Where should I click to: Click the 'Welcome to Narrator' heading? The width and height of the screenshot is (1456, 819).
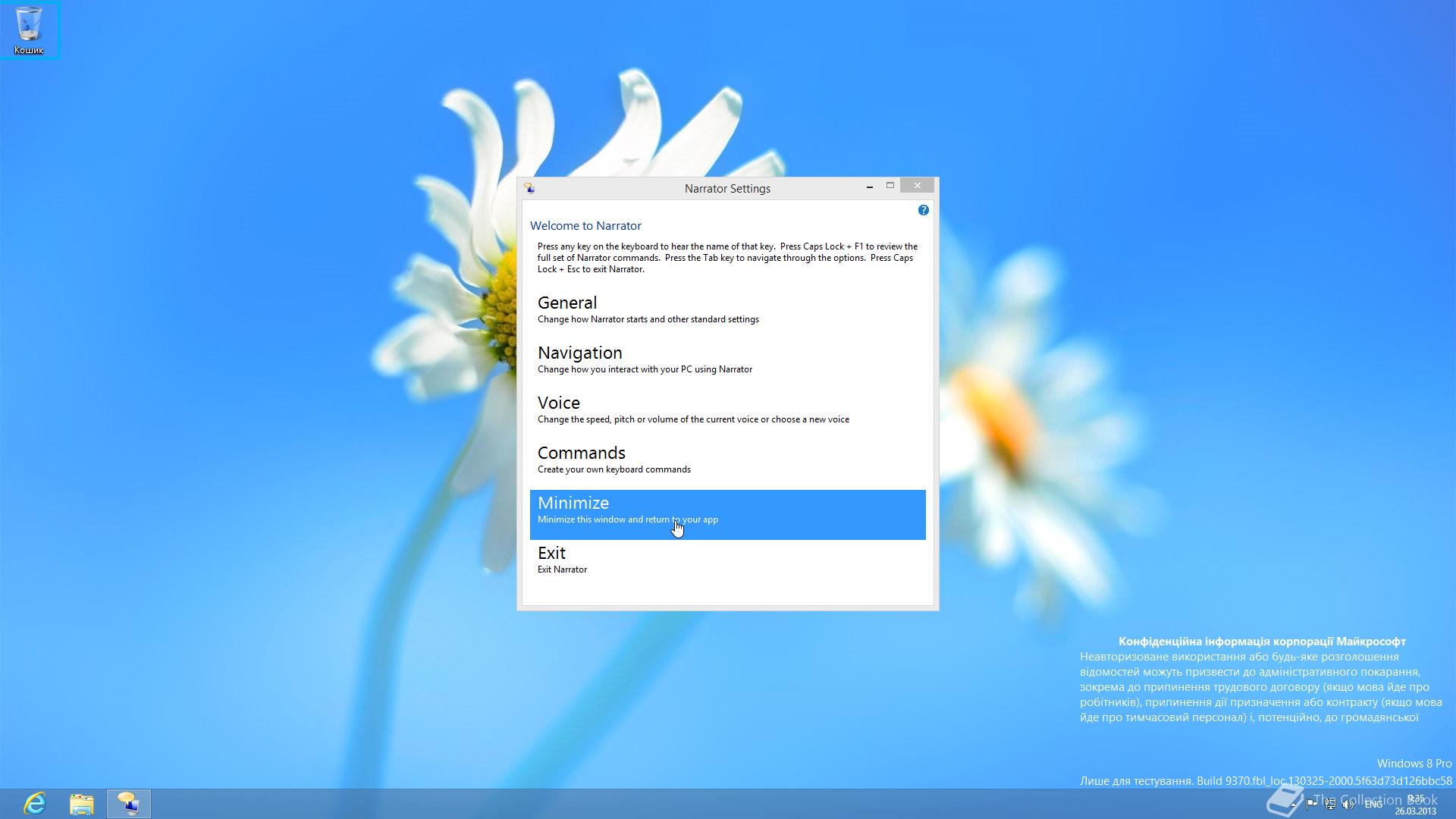click(585, 225)
